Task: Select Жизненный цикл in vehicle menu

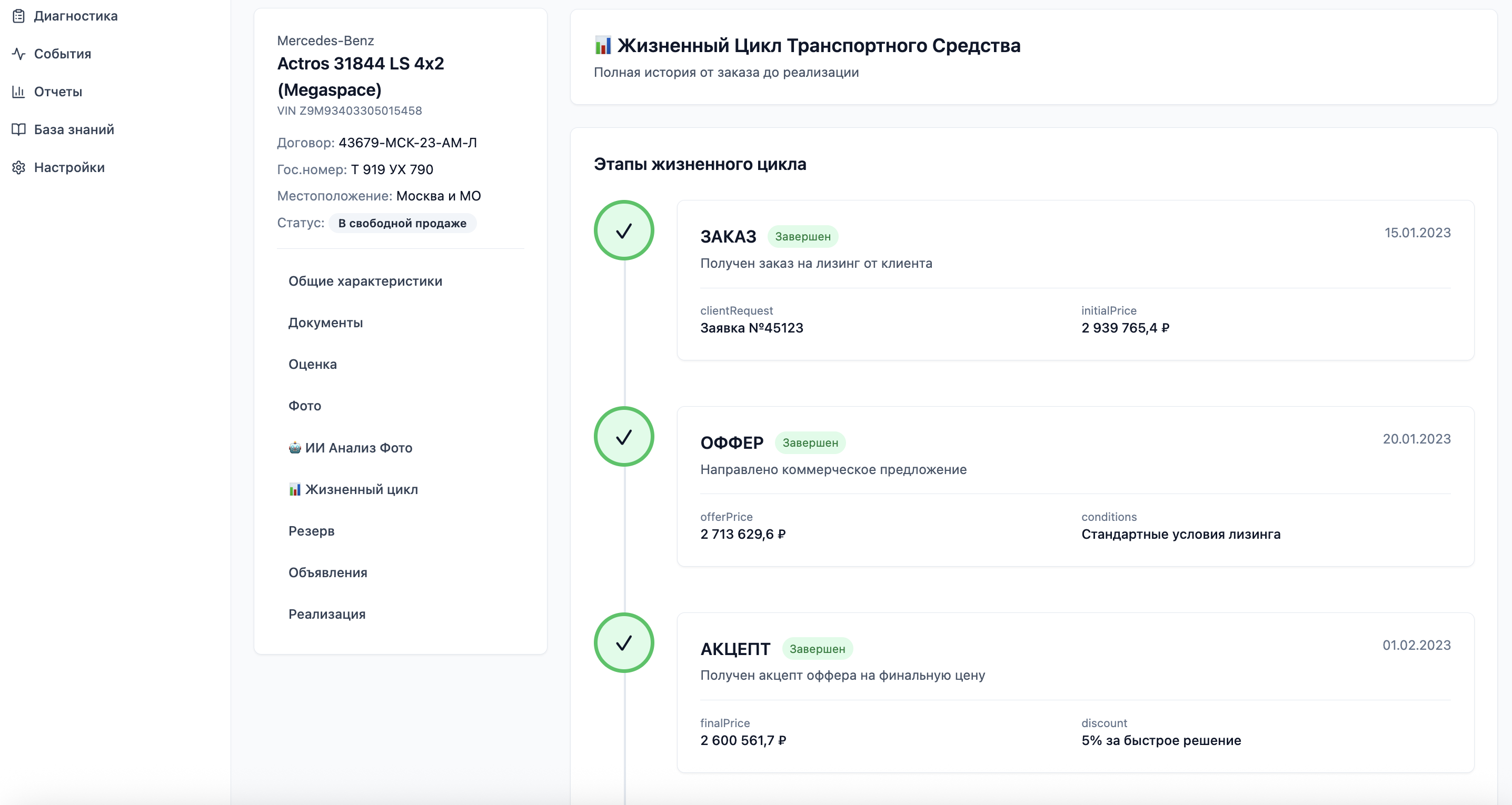Action: click(x=353, y=489)
